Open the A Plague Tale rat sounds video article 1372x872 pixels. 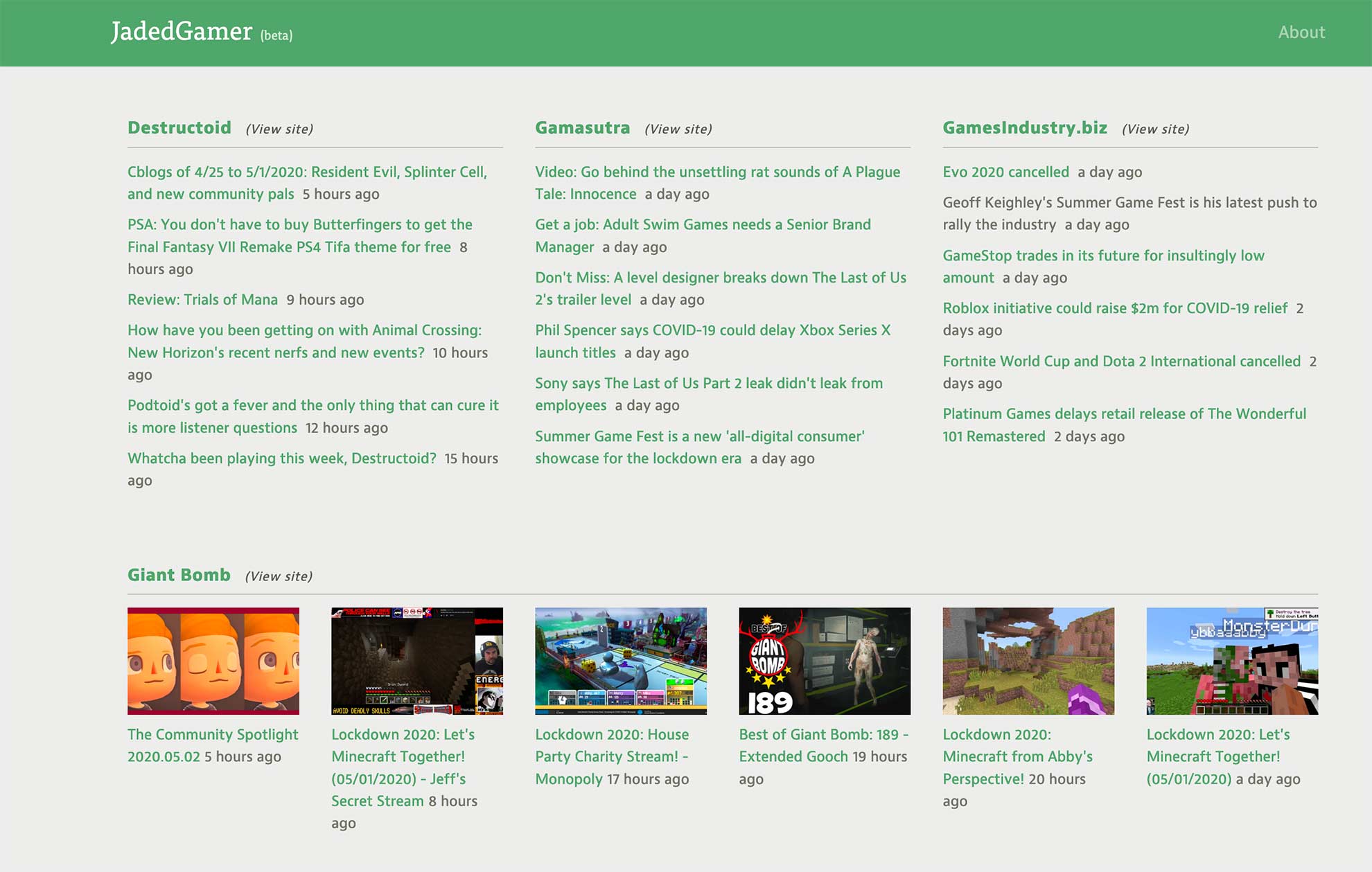coord(717,183)
